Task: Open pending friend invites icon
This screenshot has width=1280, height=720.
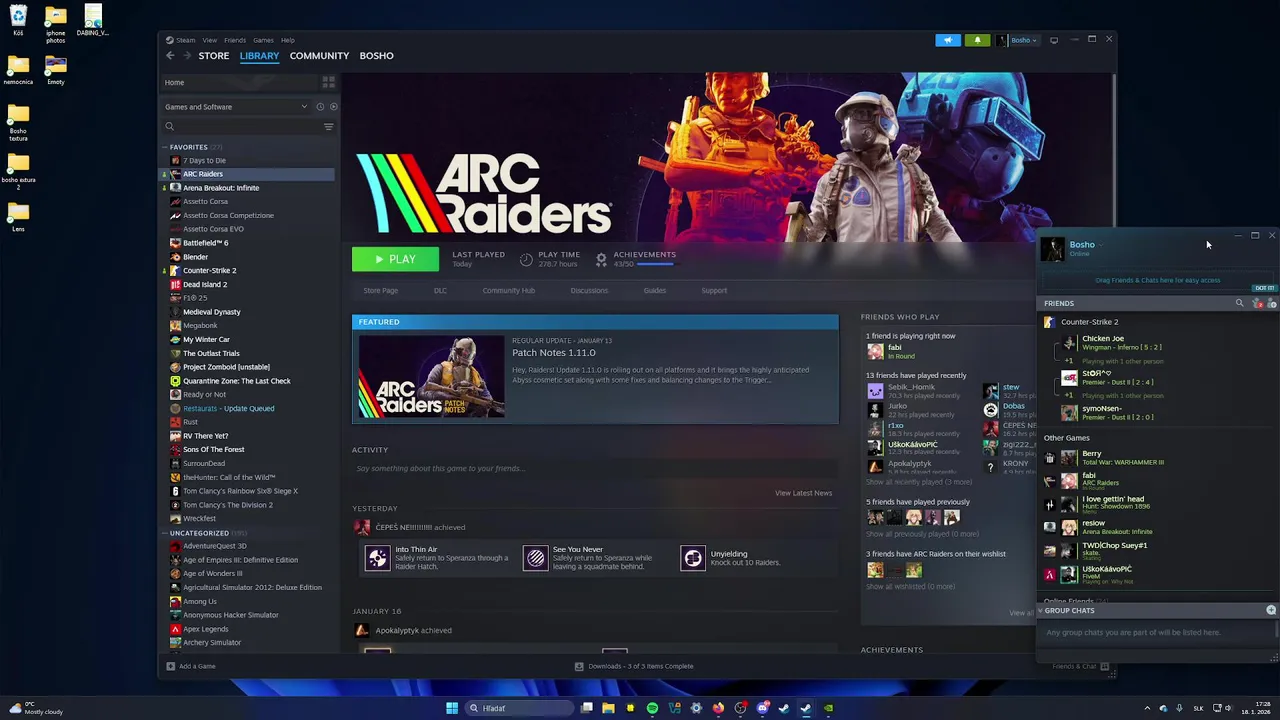Action: point(1257,303)
